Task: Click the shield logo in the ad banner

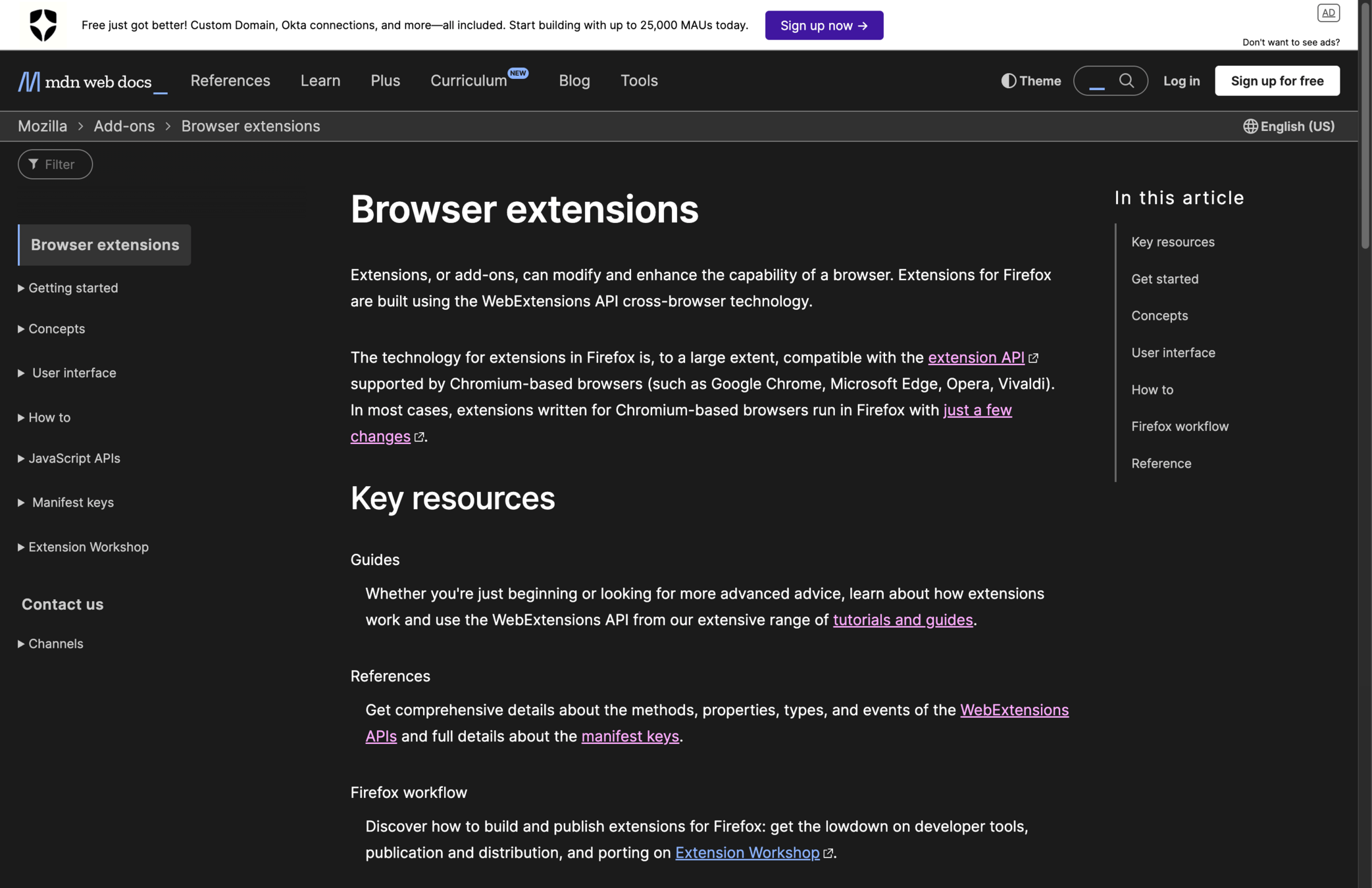Action: click(43, 25)
